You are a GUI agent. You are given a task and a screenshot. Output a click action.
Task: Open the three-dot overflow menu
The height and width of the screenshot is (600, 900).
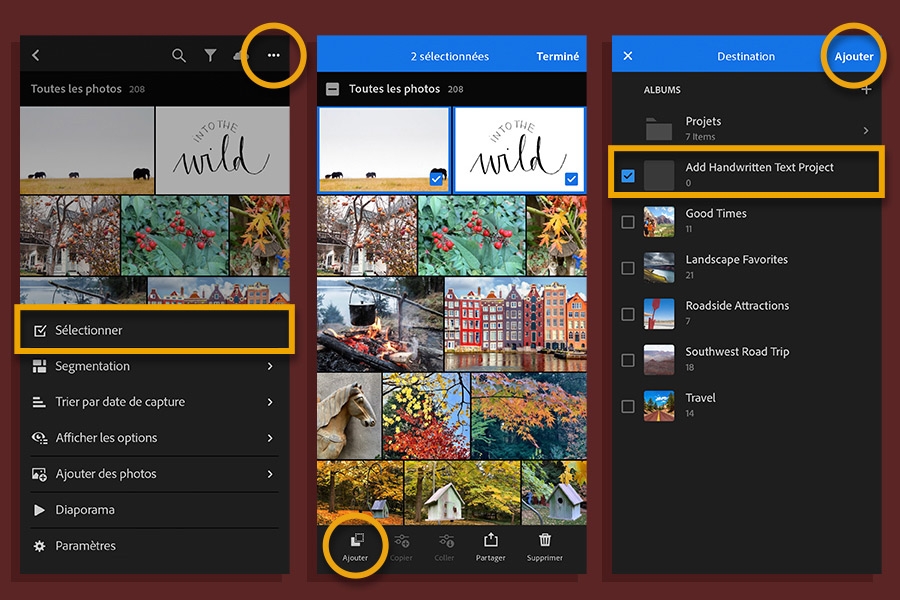click(273, 56)
